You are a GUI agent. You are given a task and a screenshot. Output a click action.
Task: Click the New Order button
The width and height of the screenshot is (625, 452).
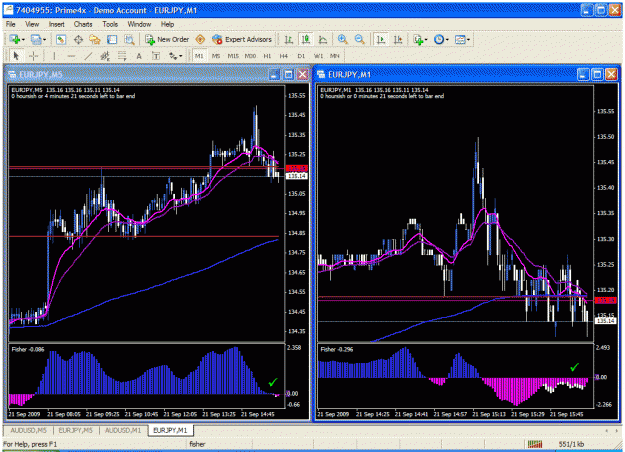point(167,39)
